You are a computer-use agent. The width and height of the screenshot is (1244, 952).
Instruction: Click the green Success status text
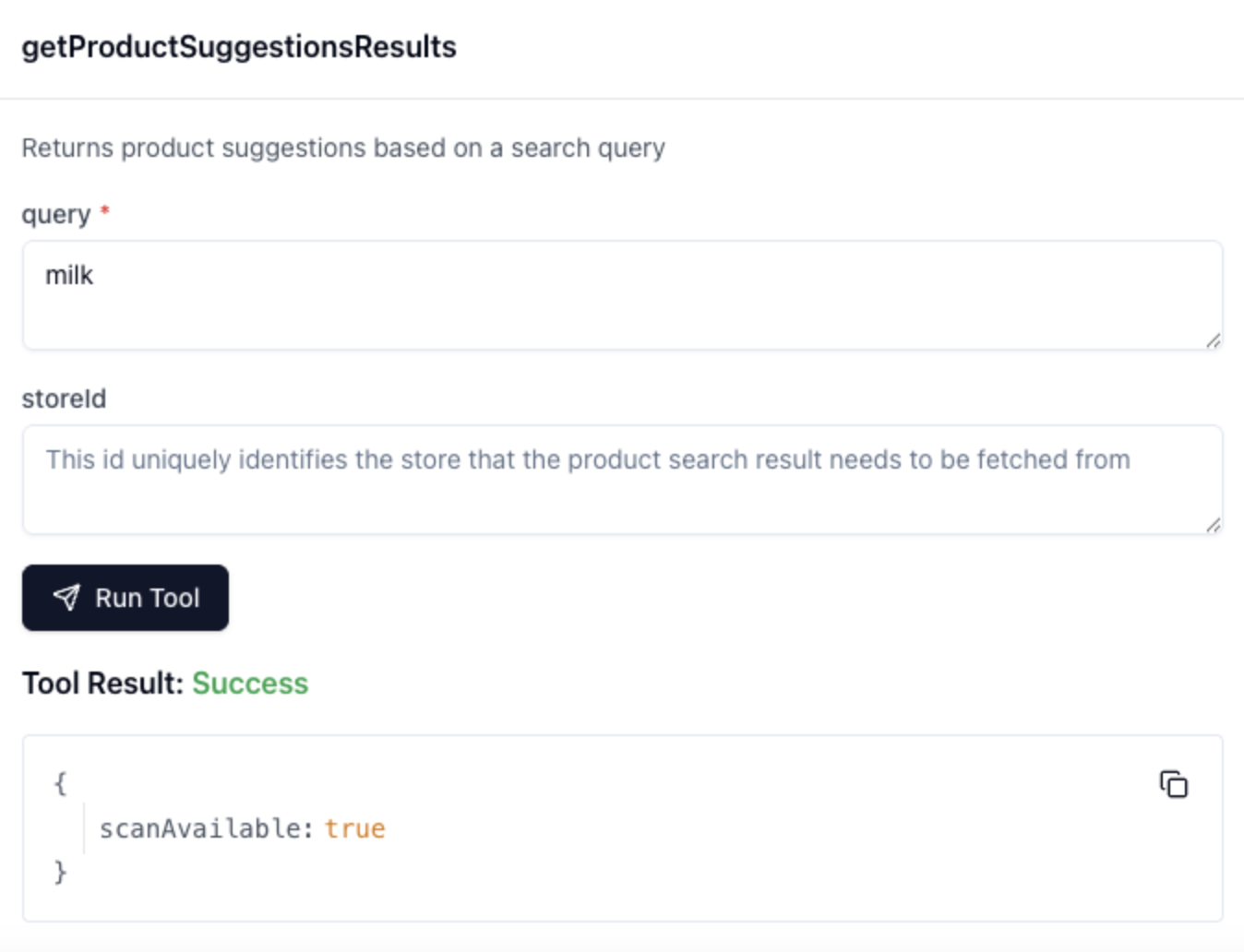pos(250,684)
